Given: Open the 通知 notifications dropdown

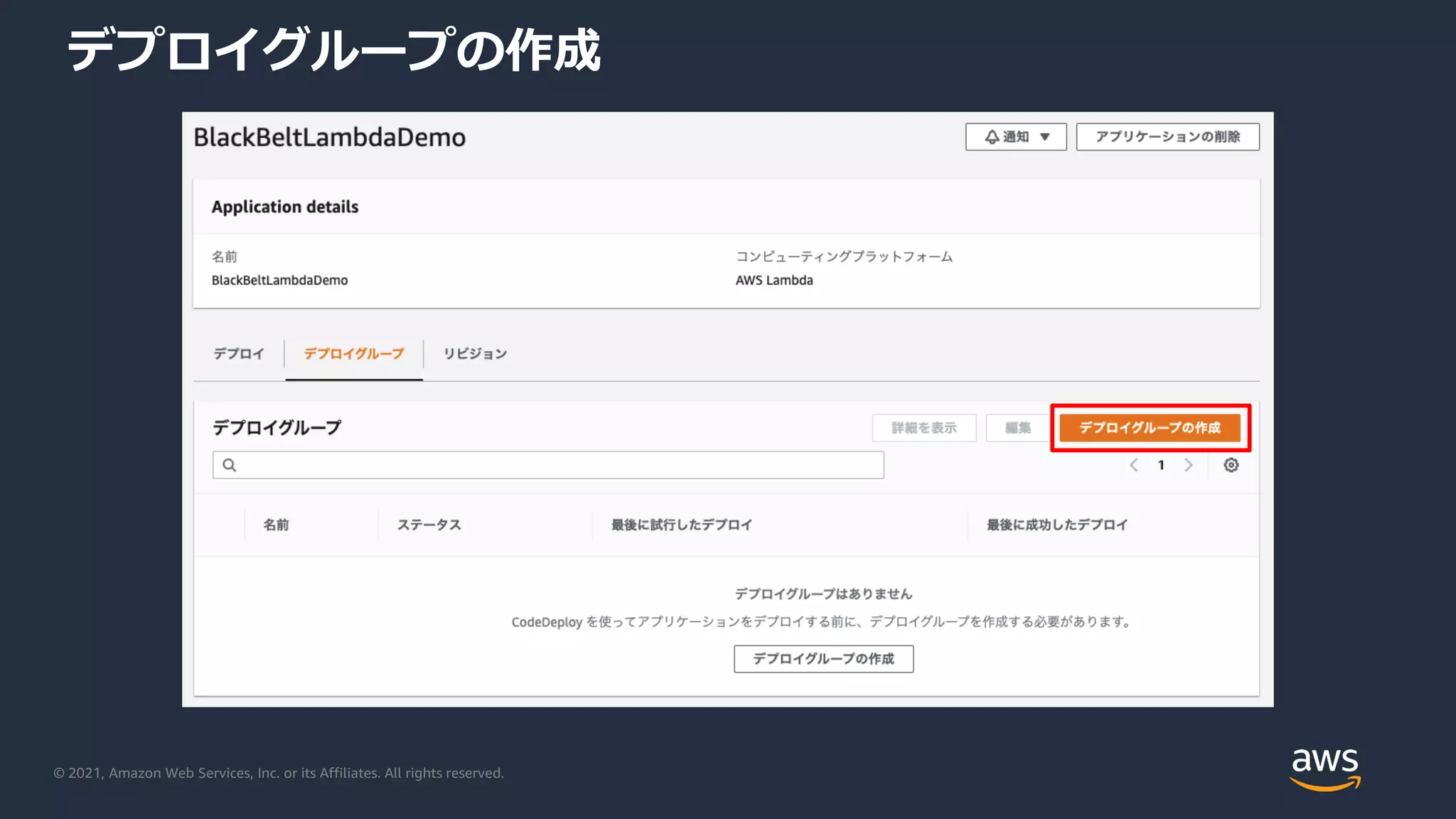Looking at the screenshot, I should point(1016,136).
